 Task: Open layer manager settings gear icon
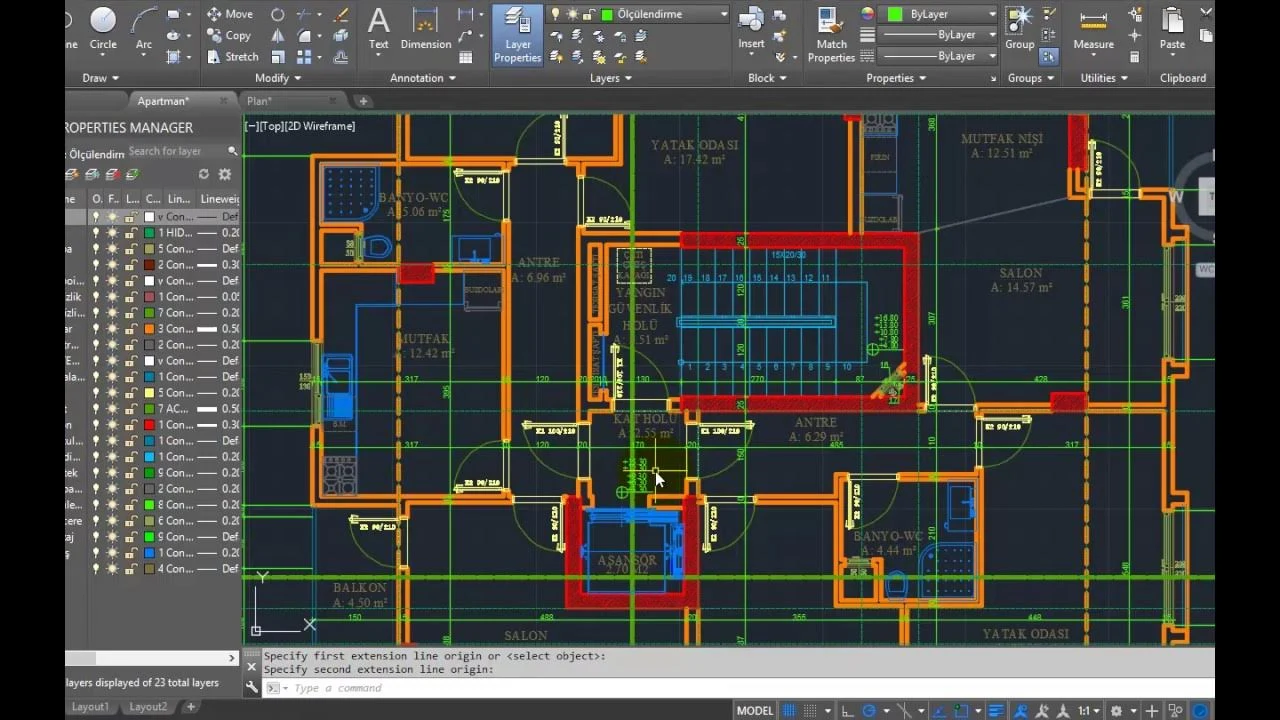(225, 174)
